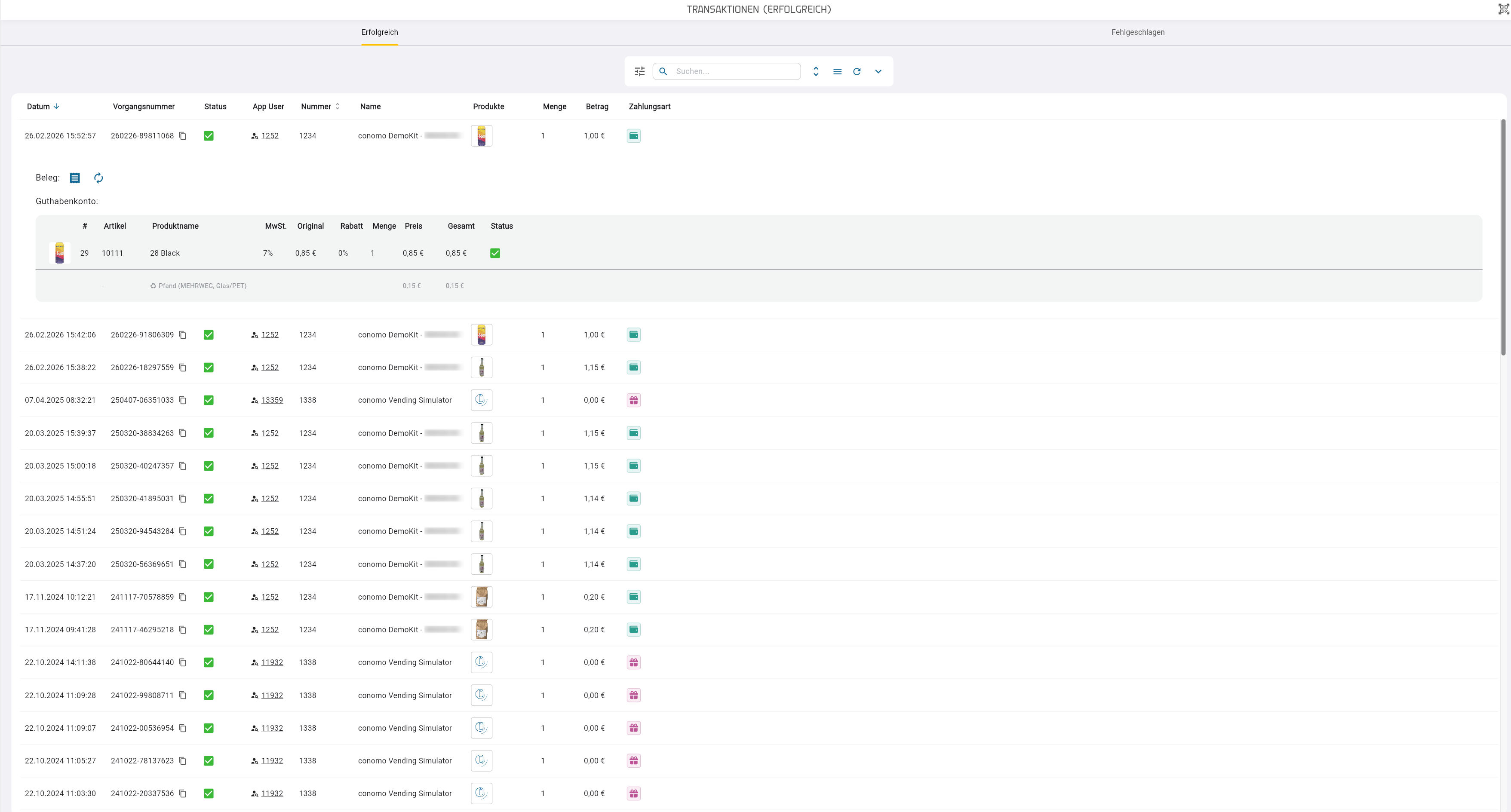
Task: Open app user 11932 link for 241022-80644140
Action: tap(272, 662)
